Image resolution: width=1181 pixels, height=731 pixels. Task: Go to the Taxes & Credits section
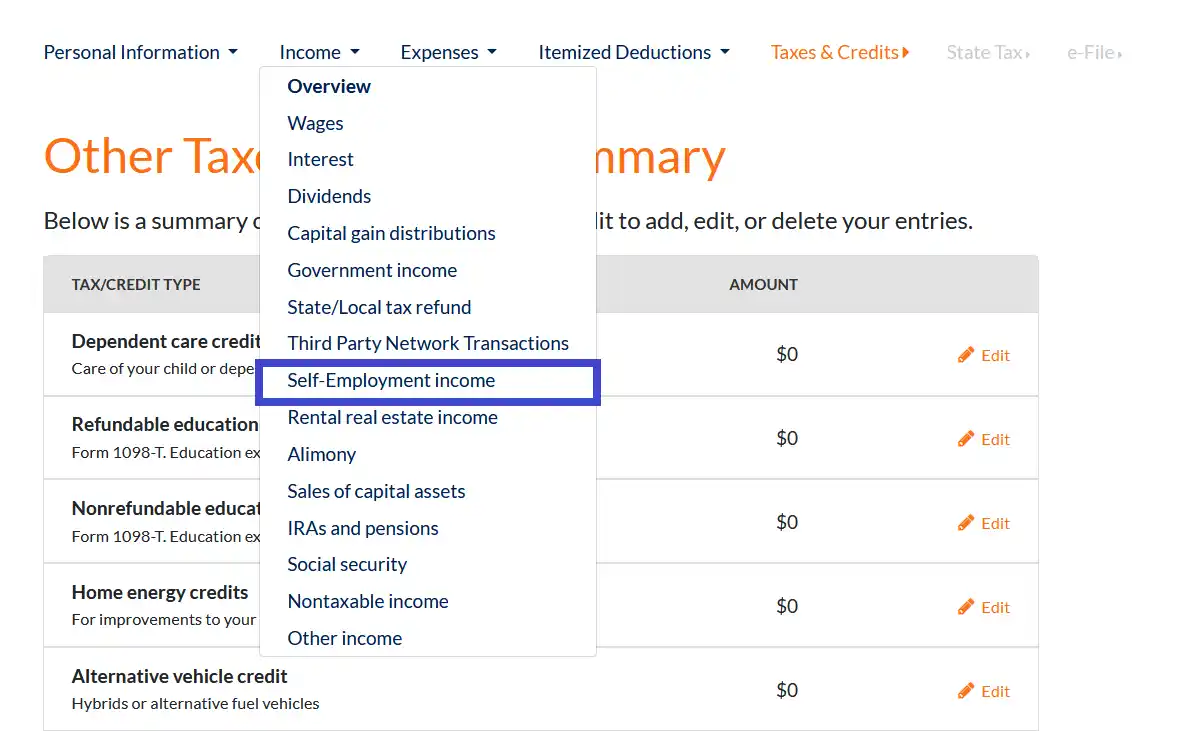839,52
